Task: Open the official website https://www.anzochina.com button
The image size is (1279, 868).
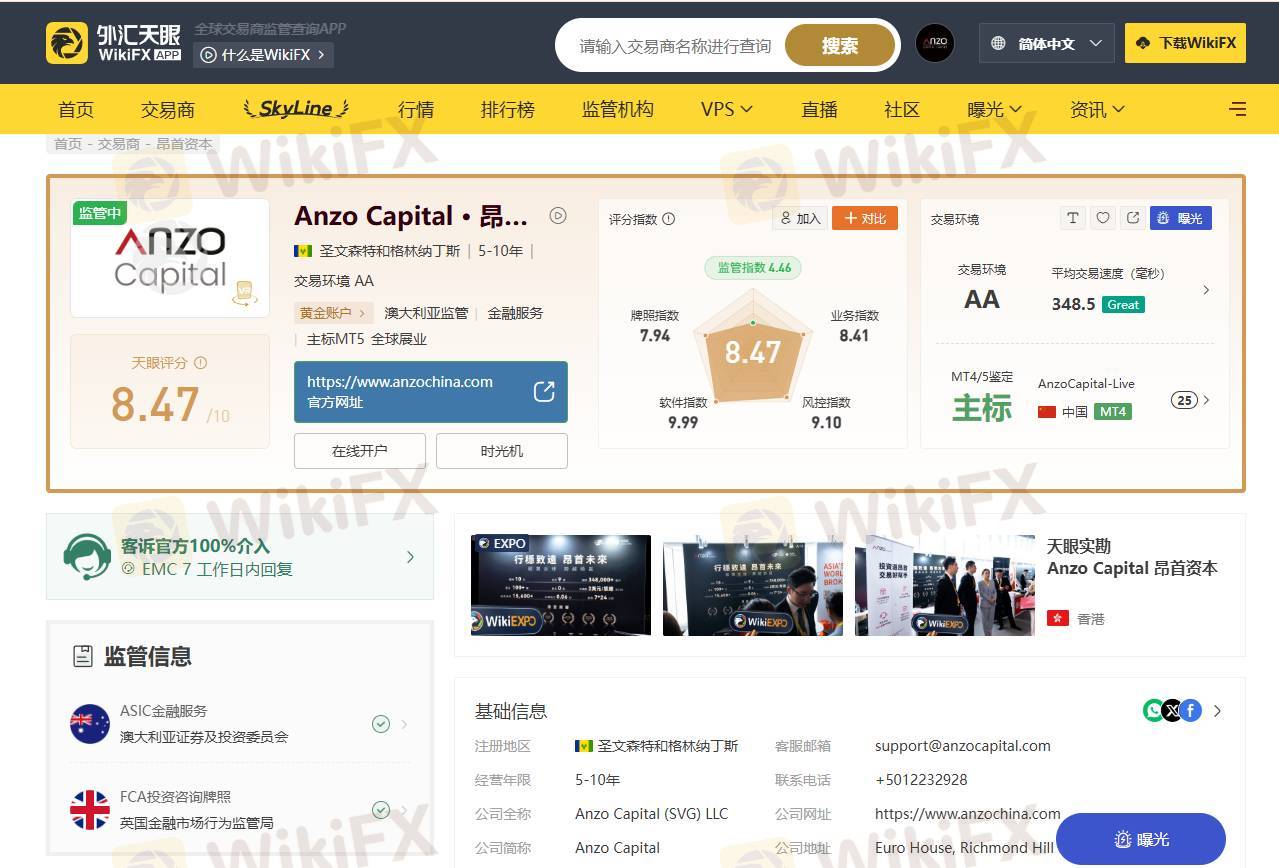Action: [431, 392]
